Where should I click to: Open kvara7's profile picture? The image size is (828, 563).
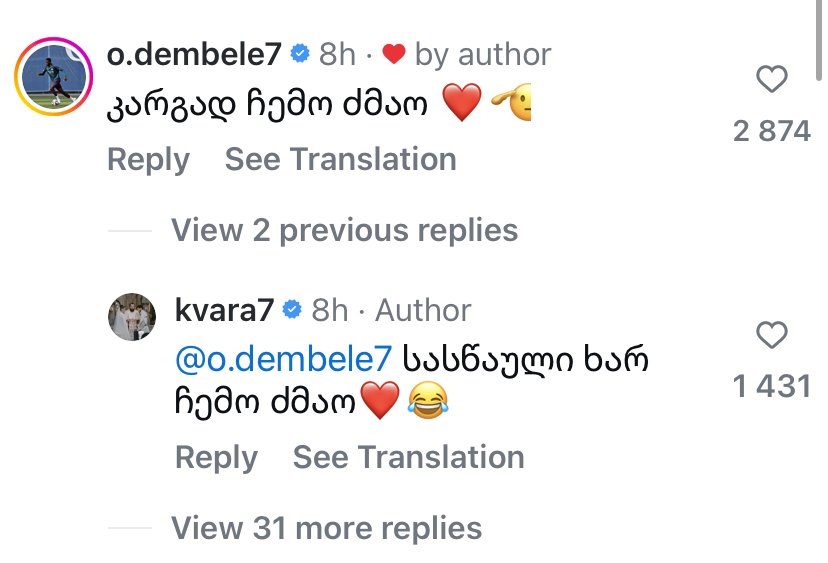click(132, 320)
